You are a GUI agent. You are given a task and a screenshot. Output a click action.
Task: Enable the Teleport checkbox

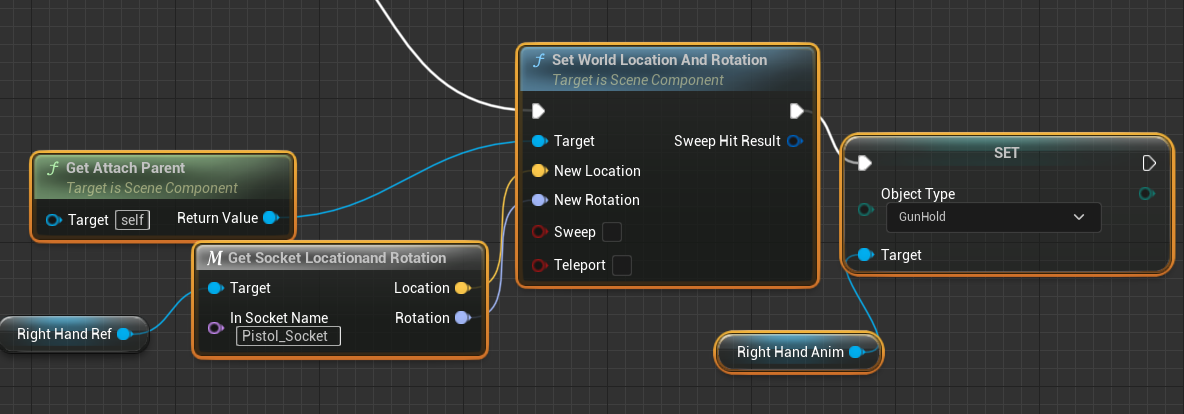621,265
